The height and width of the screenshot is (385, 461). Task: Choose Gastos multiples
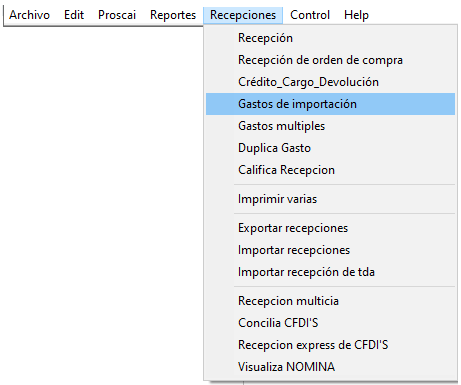(x=330, y=126)
